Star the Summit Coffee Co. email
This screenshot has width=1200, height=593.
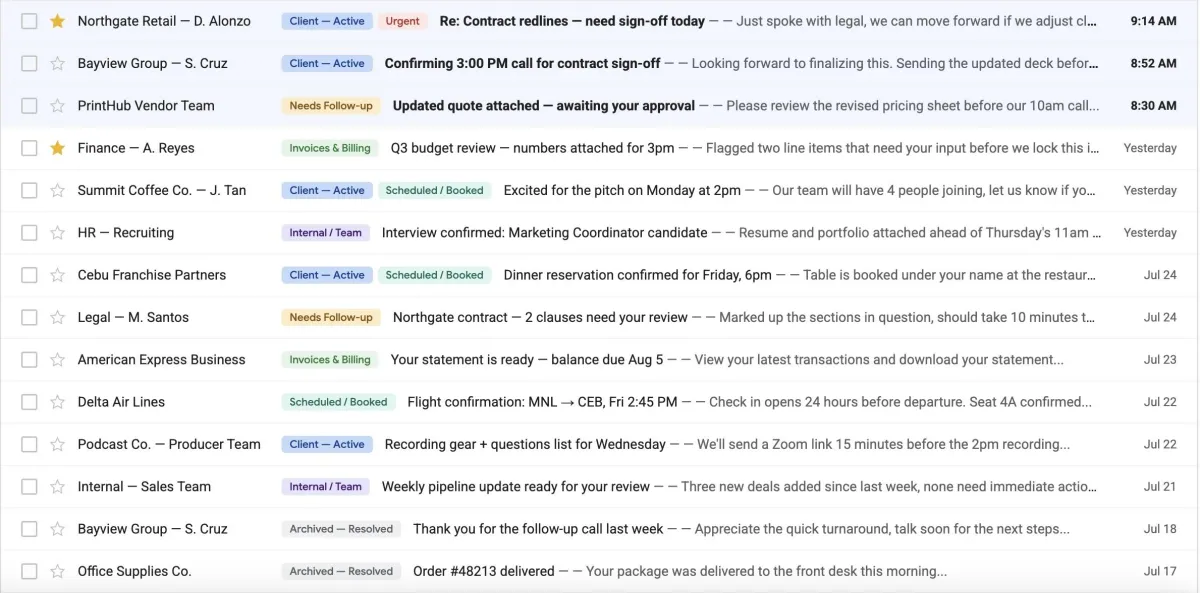click(x=57, y=190)
